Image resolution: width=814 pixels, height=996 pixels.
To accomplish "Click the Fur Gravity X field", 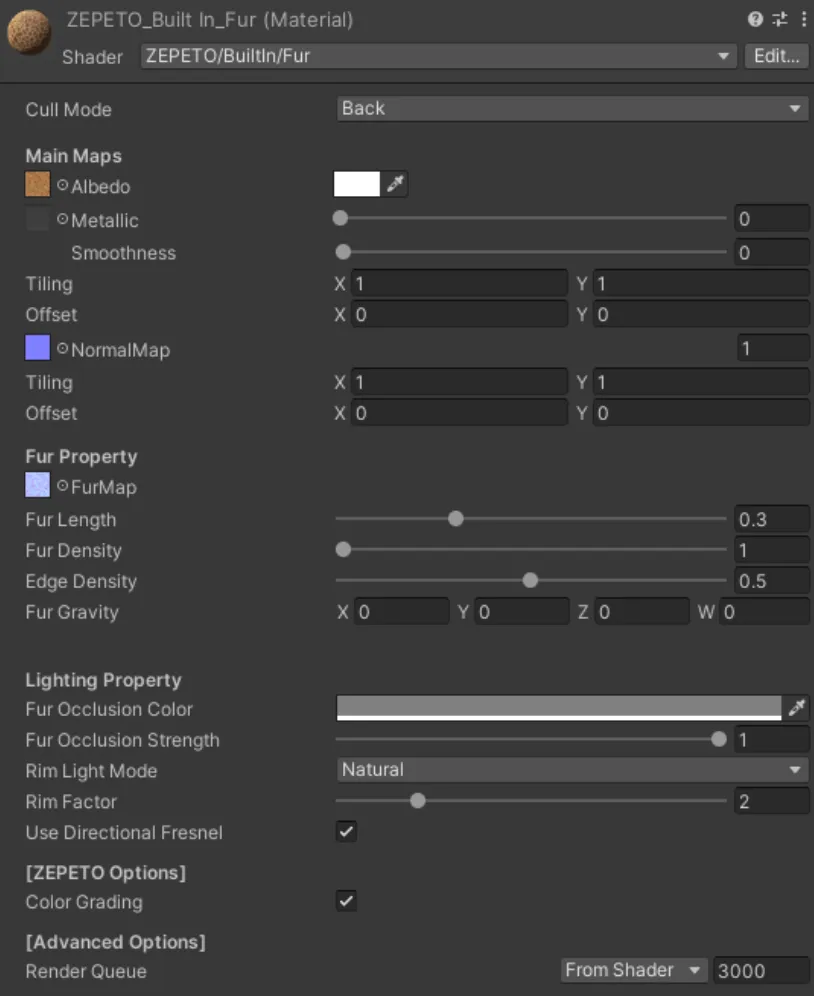I will tap(402, 612).
